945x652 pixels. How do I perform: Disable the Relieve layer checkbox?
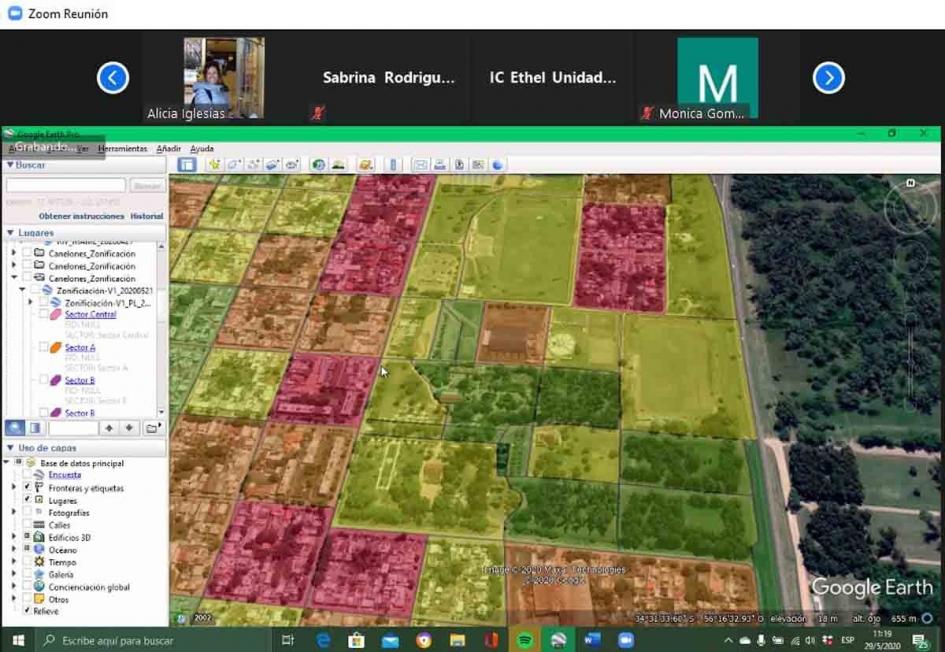(x=27, y=610)
